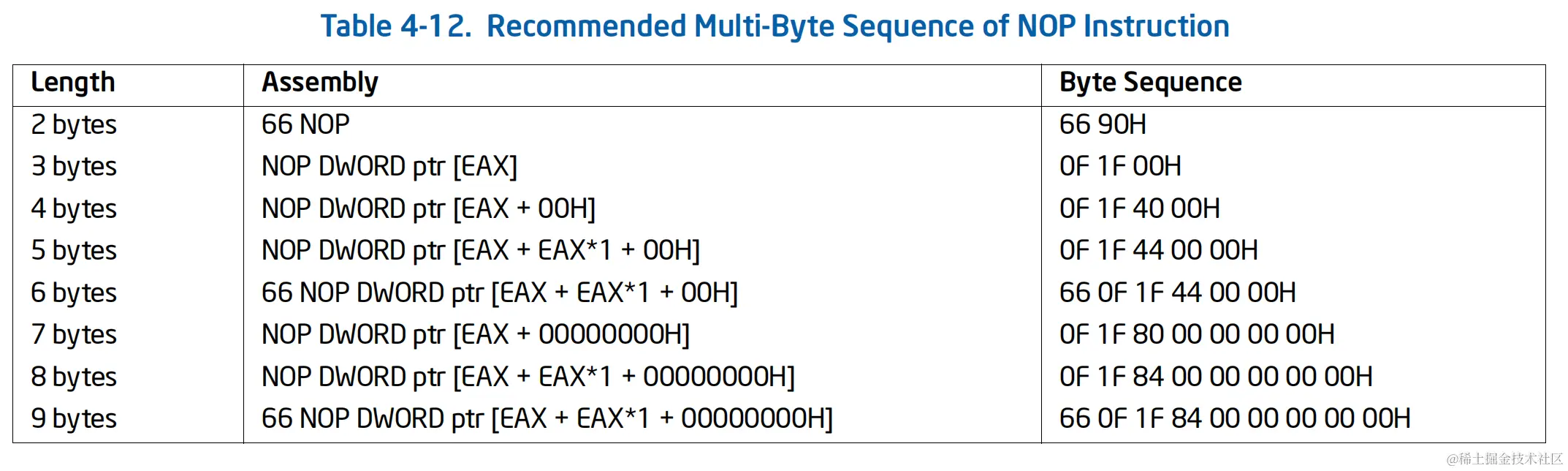This screenshot has width=1568, height=471.
Task: Click the '6 bytes' length cell
Action: click(x=74, y=293)
